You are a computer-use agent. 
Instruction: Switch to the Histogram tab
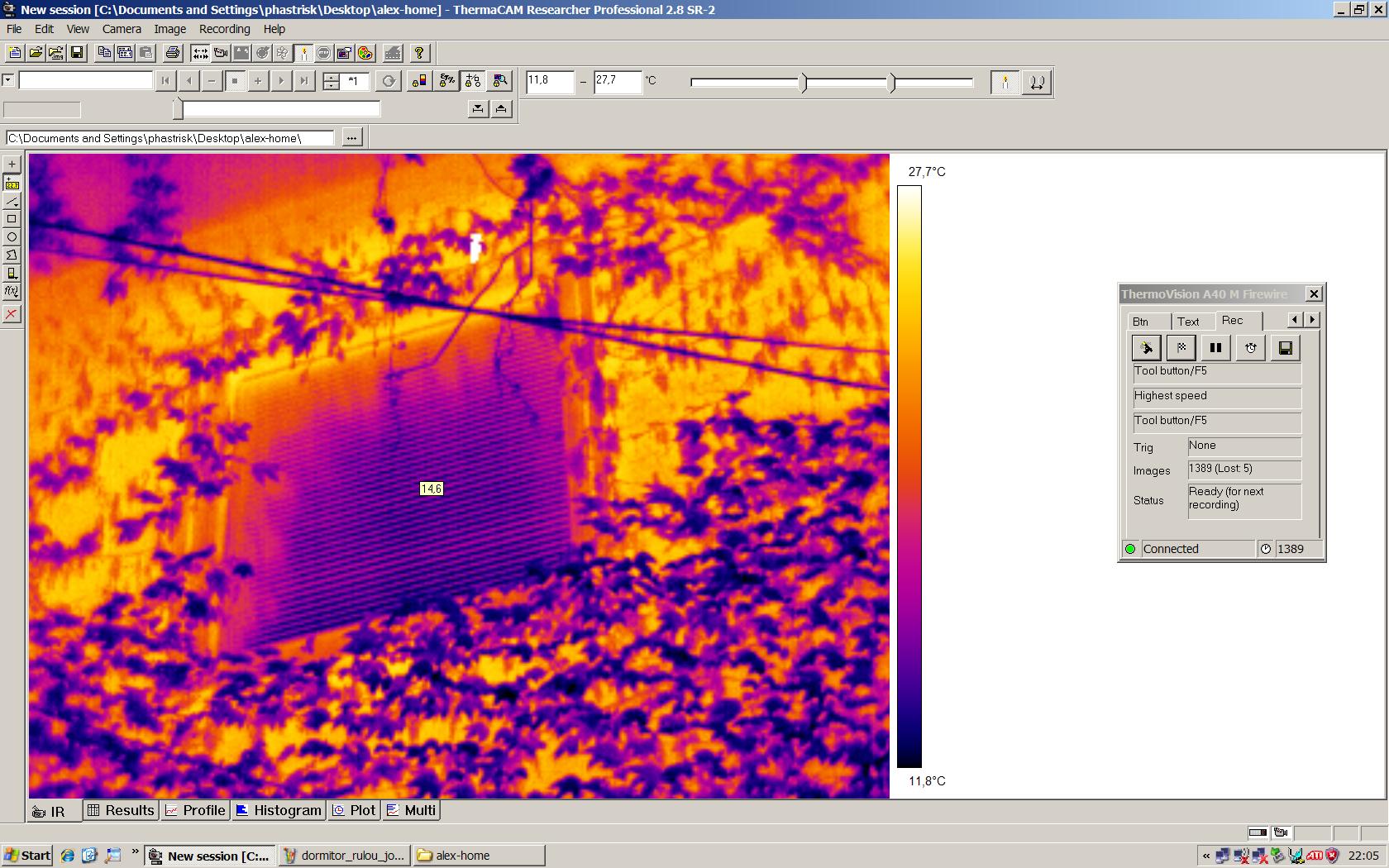pos(279,810)
